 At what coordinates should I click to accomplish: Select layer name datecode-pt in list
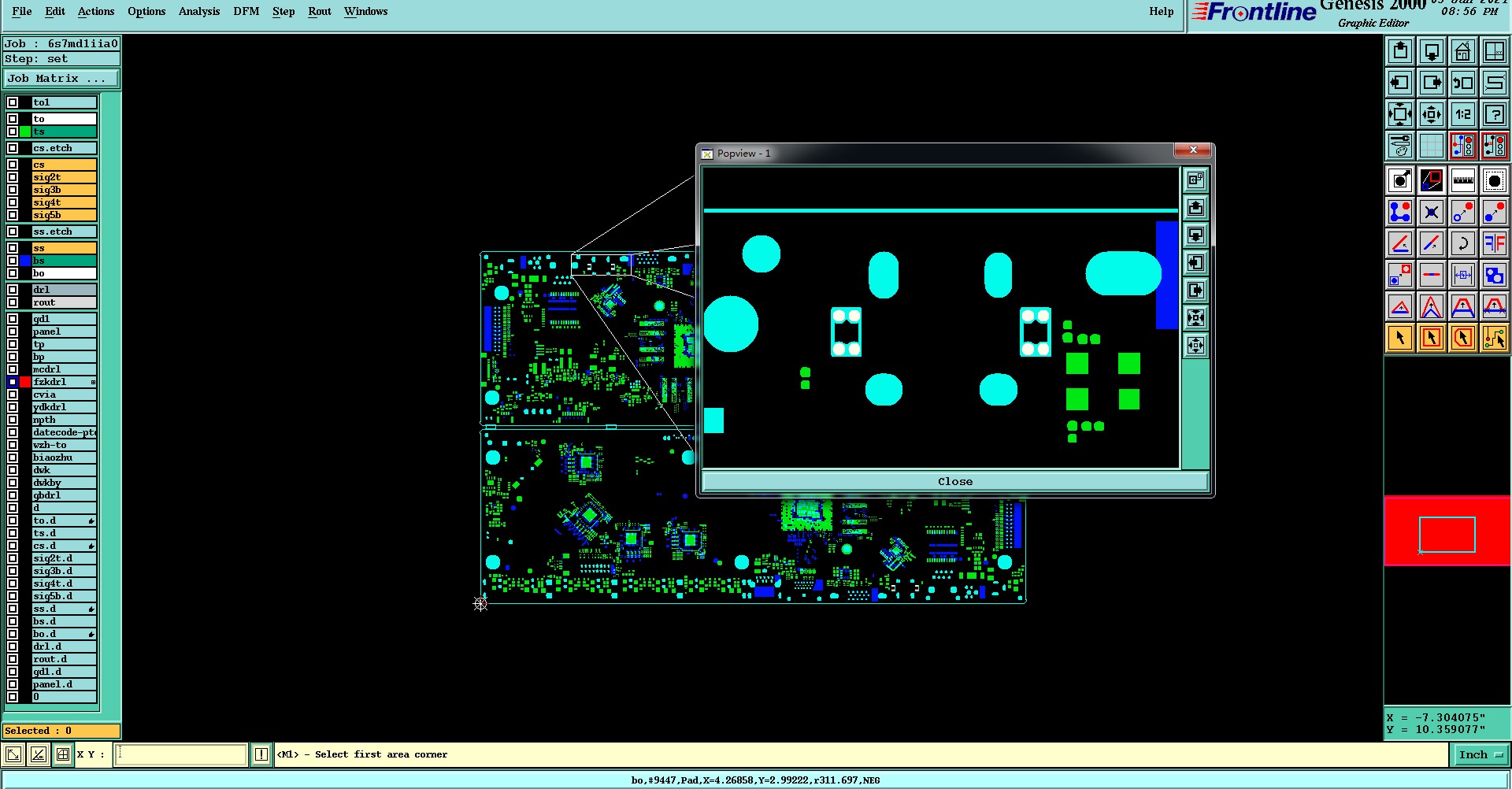64,432
